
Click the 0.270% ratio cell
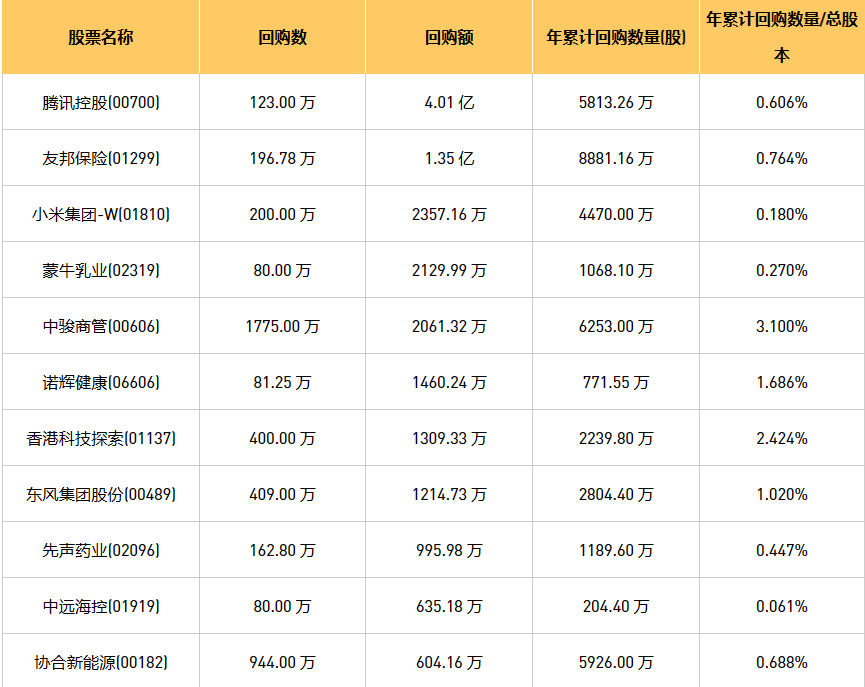pyautogui.click(x=782, y=270)
